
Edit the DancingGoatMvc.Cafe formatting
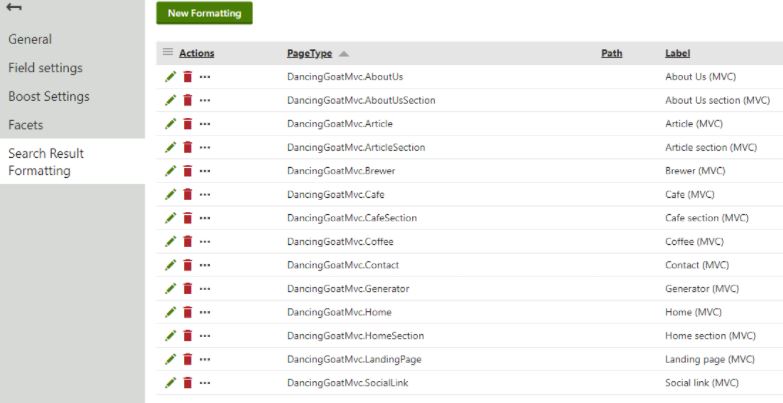(x=171, y=194)
